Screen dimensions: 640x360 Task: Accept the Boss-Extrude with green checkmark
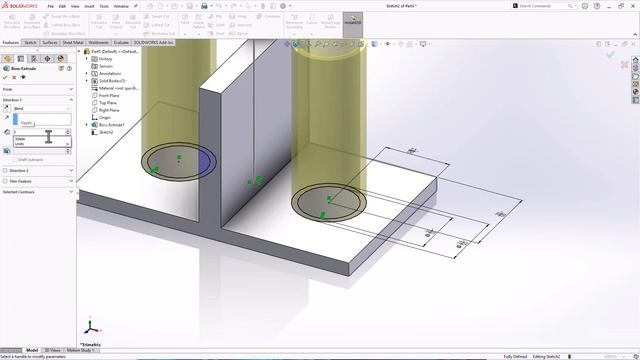5,77
